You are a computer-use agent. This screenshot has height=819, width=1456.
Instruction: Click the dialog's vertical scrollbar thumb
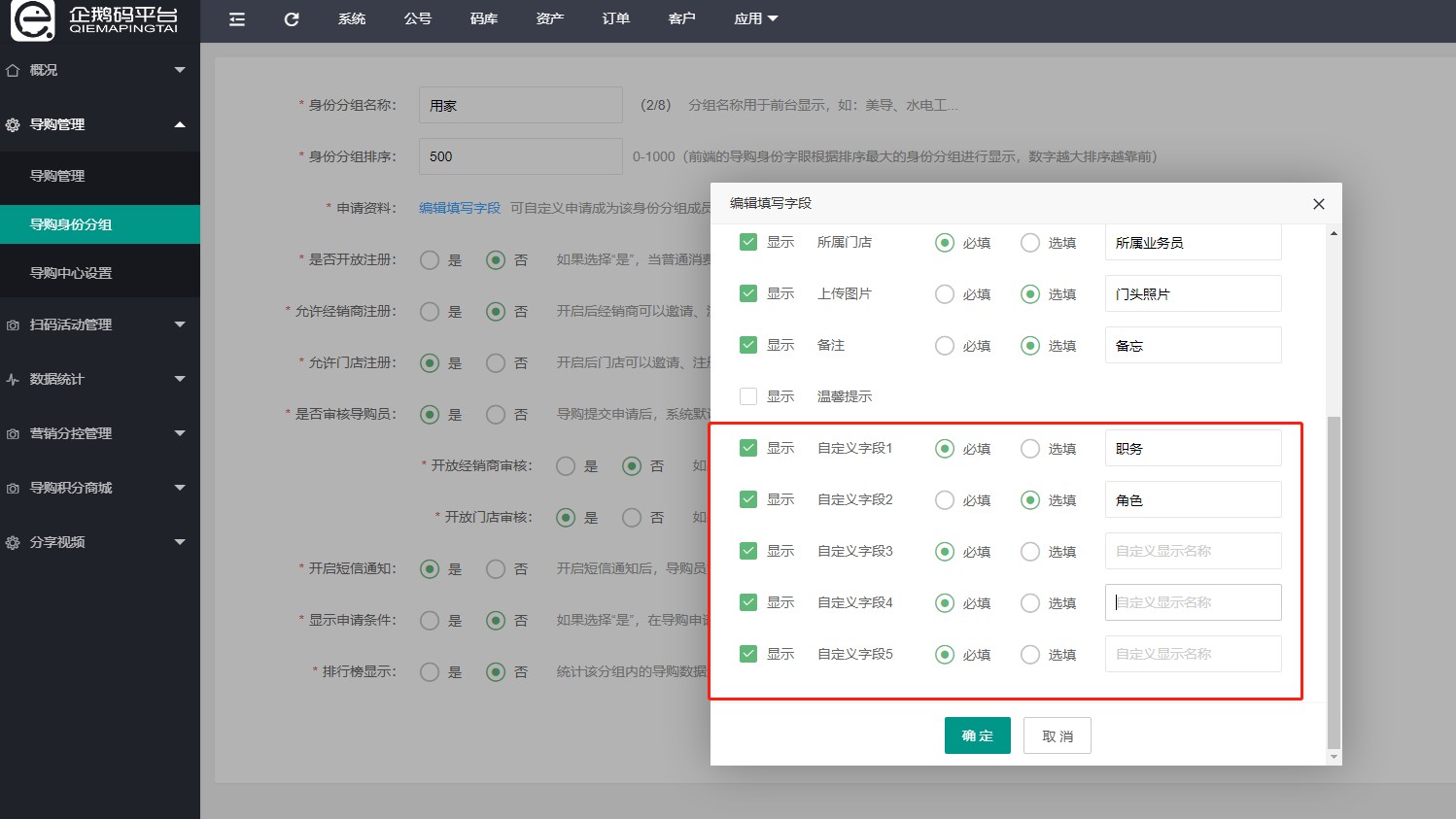pyautogui.click(x=1334, y=583)
